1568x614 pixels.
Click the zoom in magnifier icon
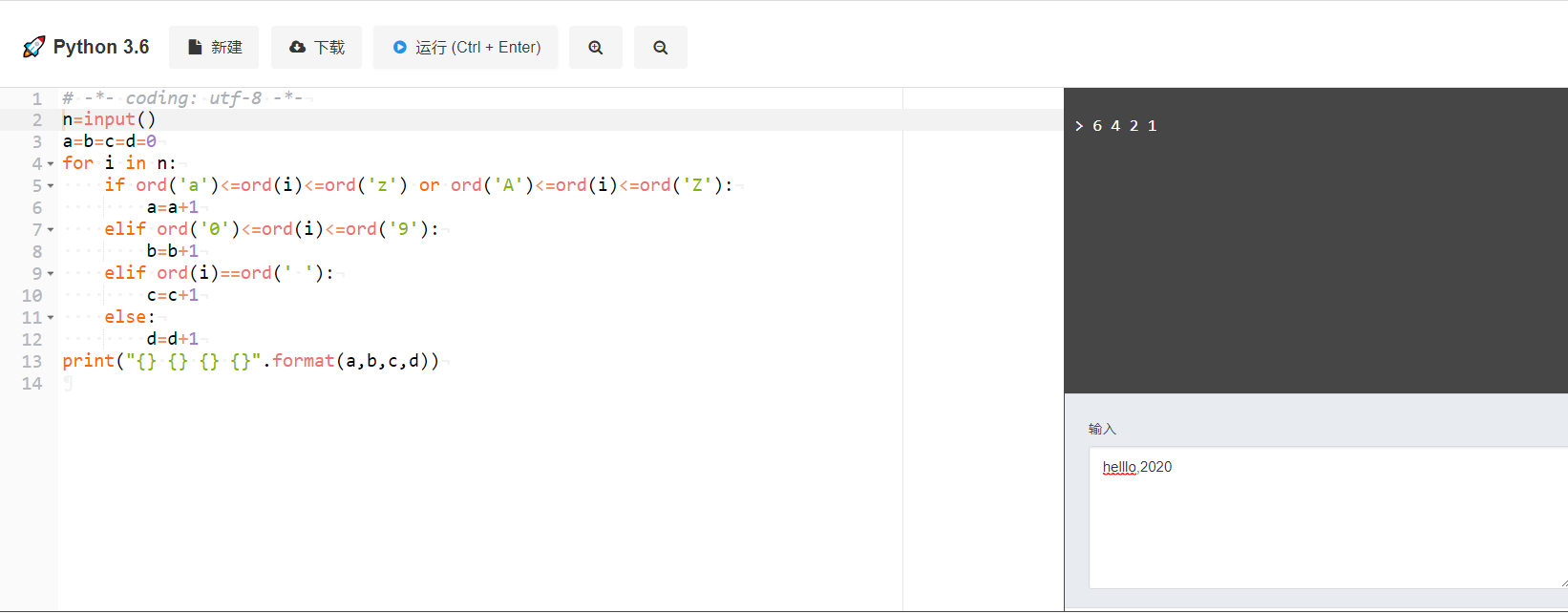596,48
